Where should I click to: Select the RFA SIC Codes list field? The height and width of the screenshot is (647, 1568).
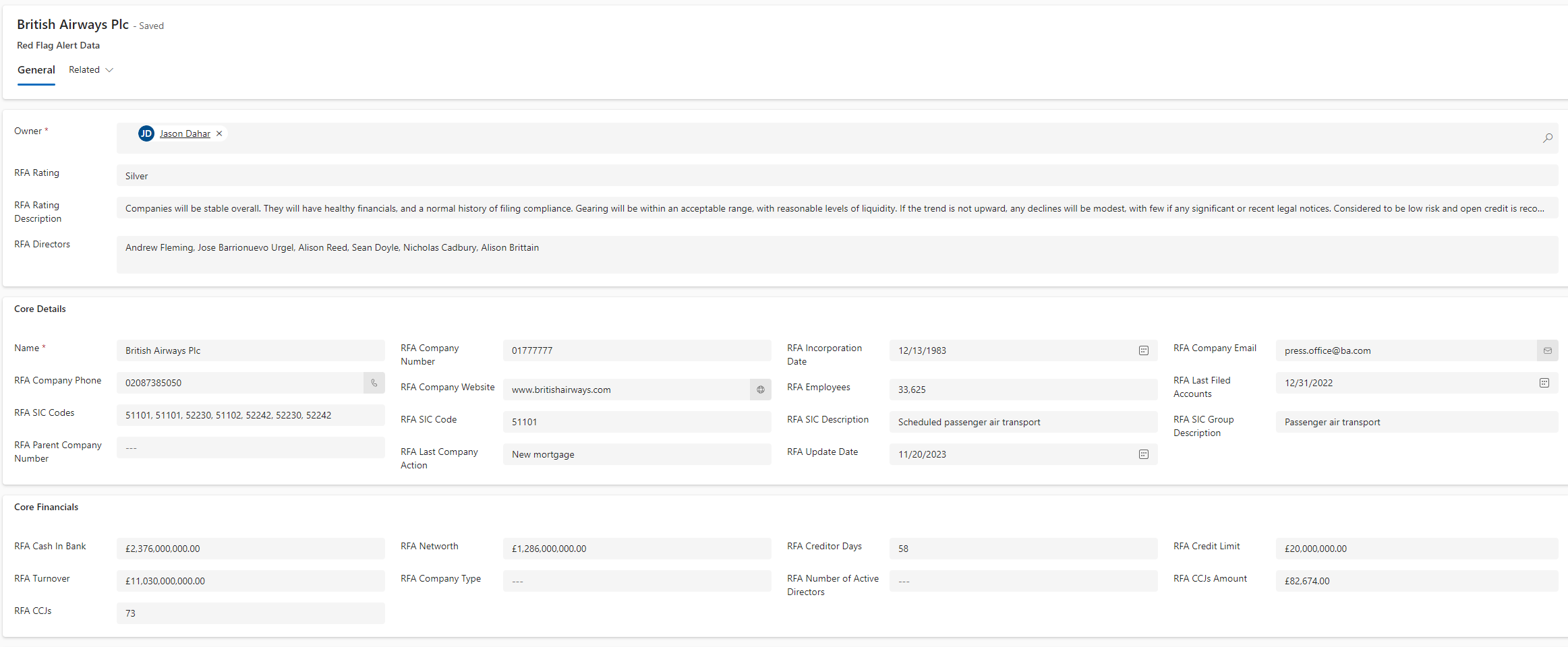point(251,415)
